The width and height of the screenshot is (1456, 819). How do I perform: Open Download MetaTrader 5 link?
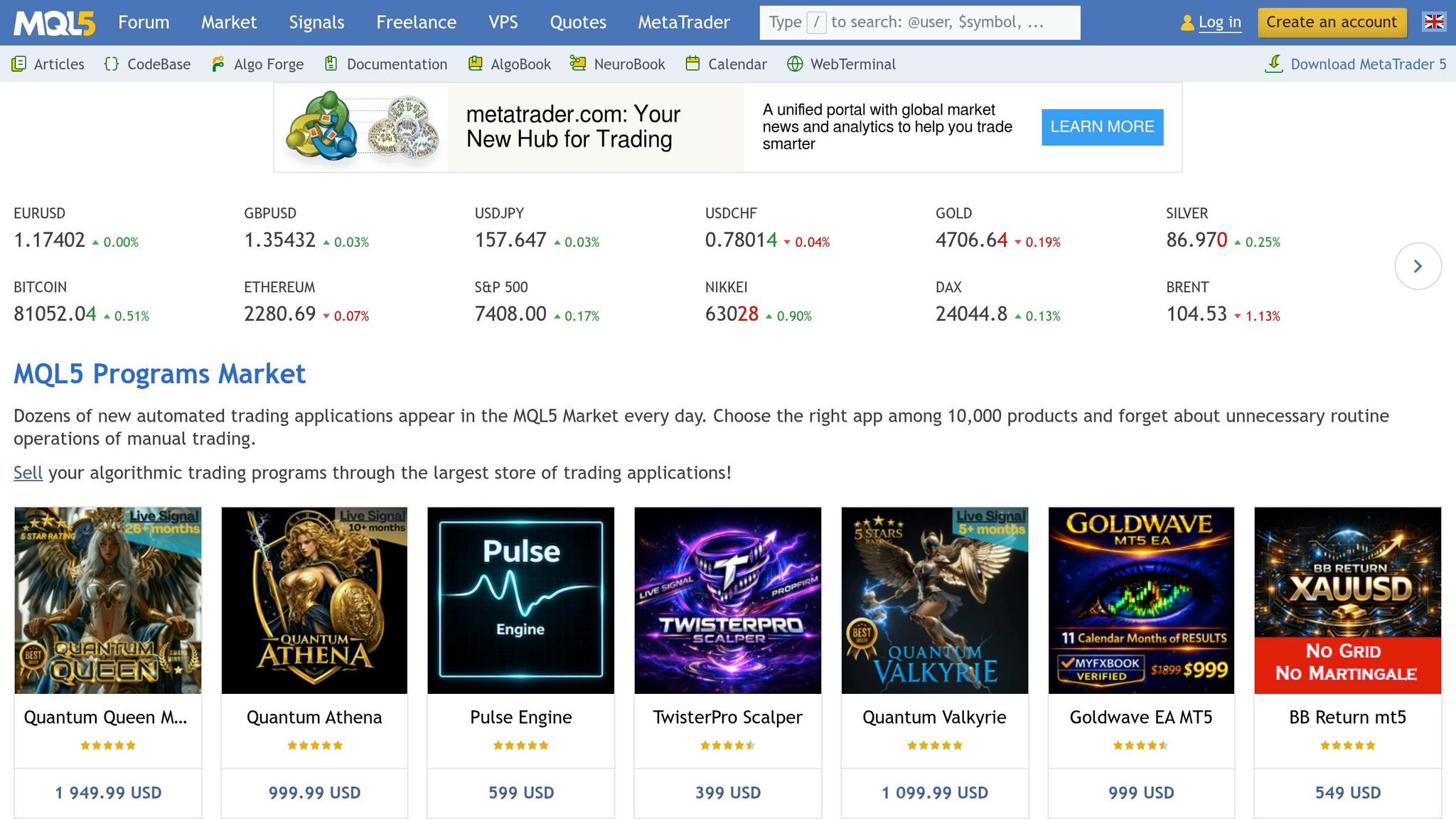pyautogui.click(x=1369, y=64)
